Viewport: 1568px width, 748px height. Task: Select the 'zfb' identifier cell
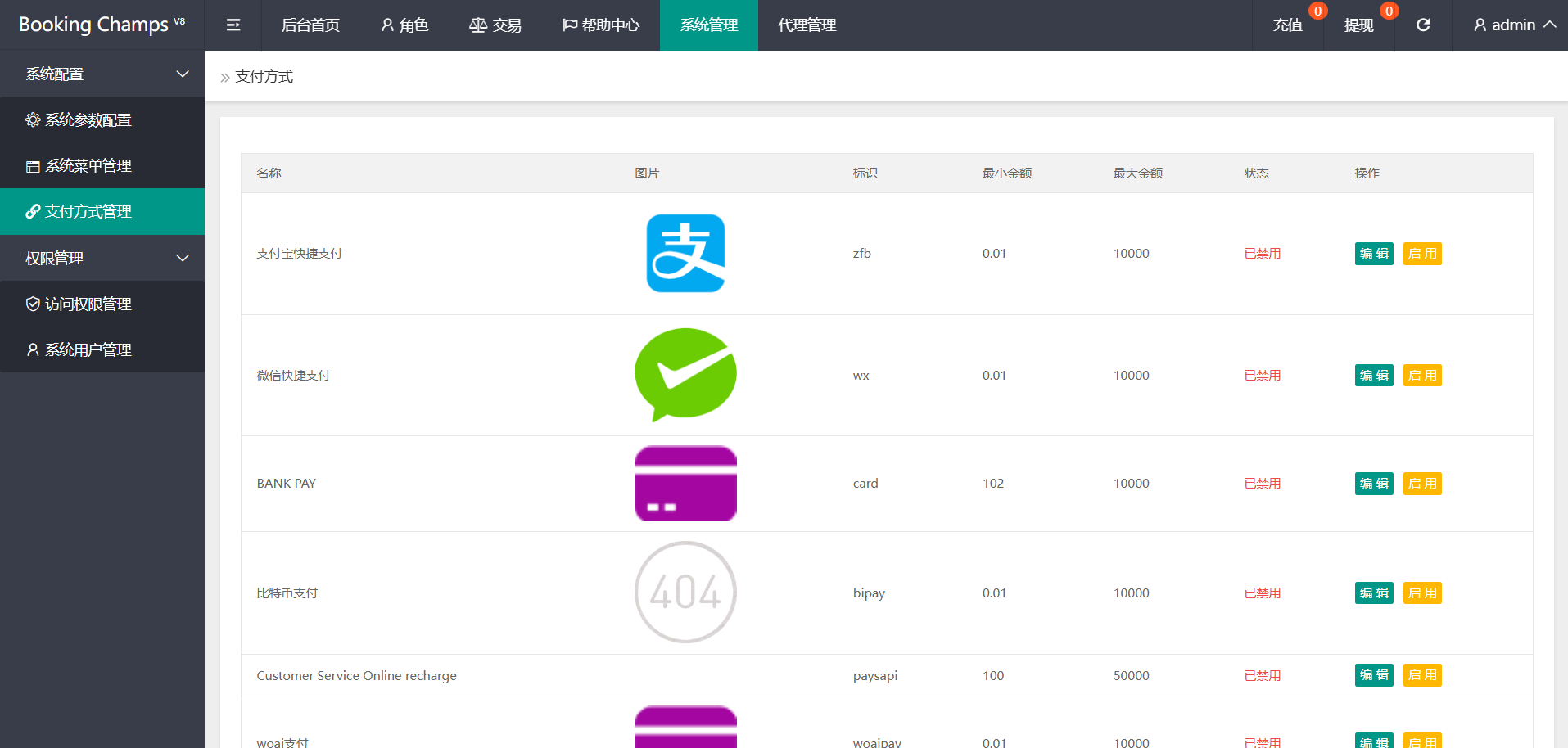(861, 254)
